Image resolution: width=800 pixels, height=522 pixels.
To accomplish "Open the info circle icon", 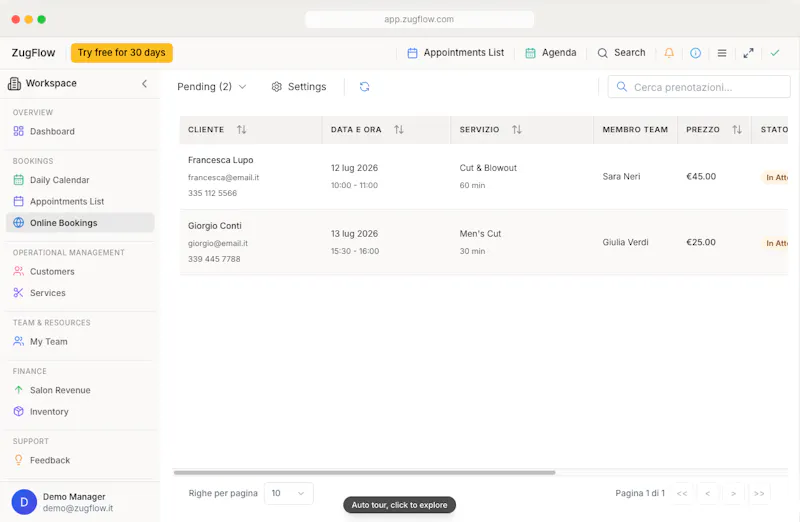I will [x=695, y=53].
